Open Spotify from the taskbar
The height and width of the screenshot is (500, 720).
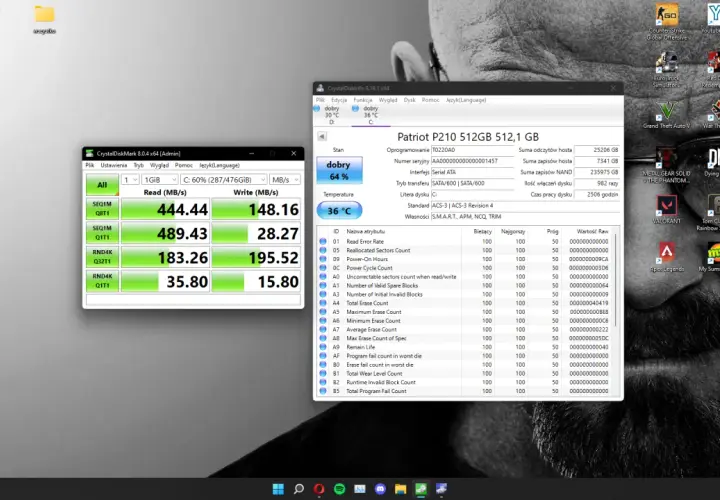tap(339, 489)
